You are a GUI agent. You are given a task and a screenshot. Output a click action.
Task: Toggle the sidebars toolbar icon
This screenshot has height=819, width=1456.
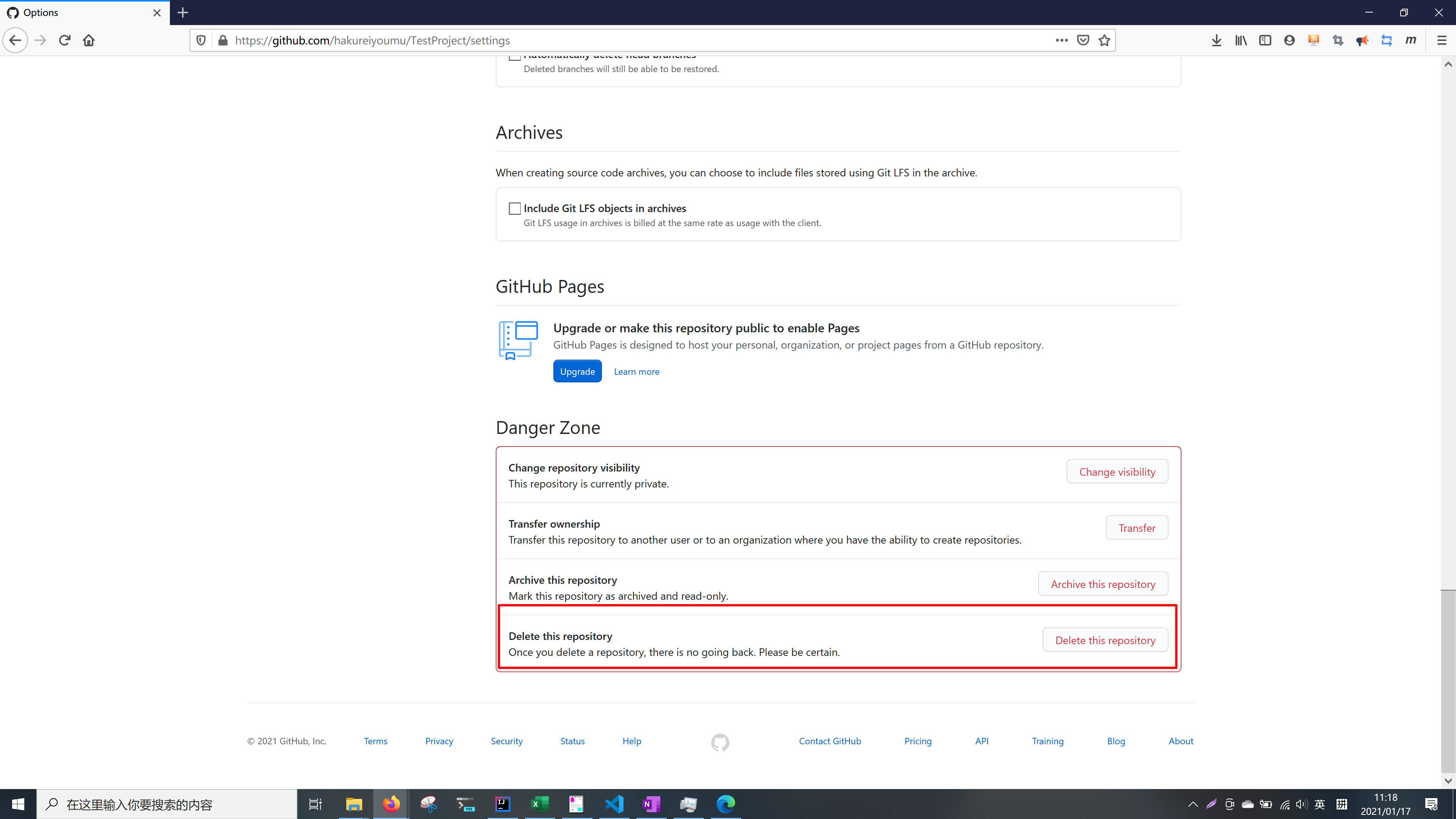pyautogui.click(x=1265, y=40)
